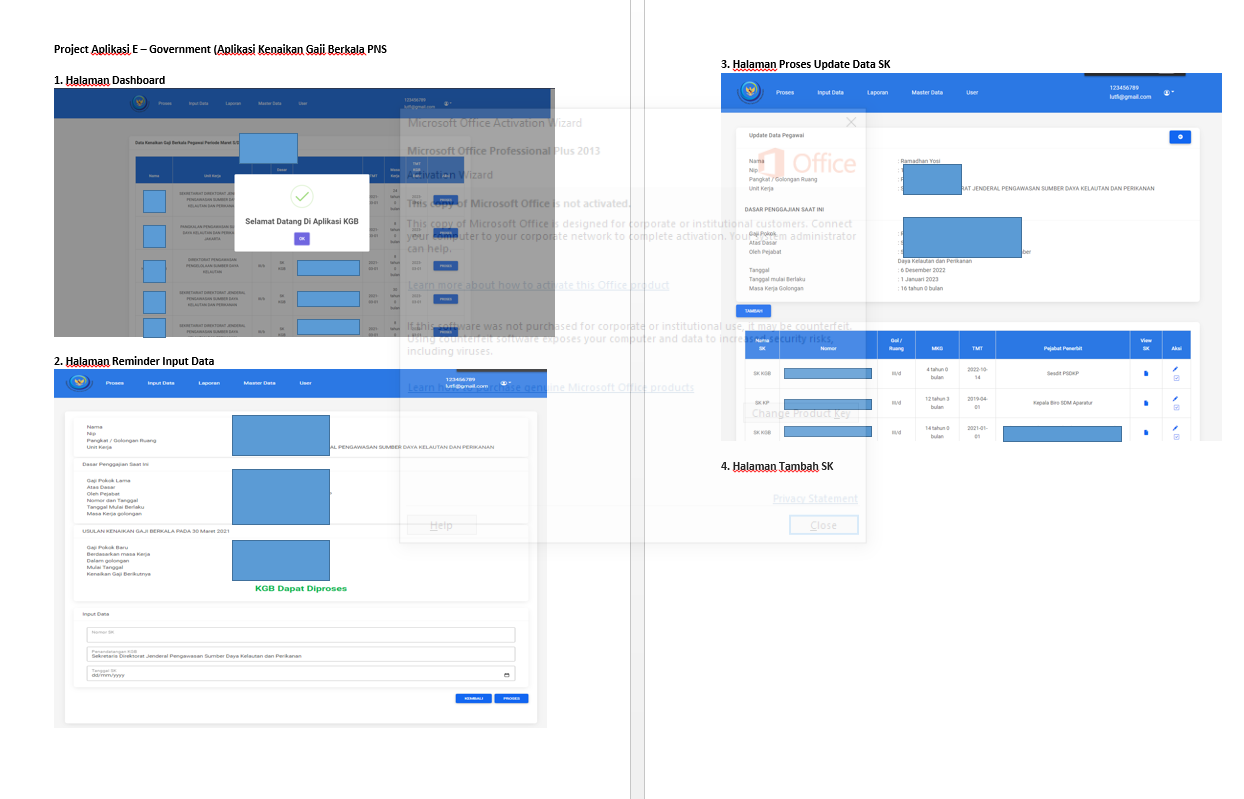This screenshot has height=799, width=1244.
Task: Open the user account dropdown on the Update Data SK page
Action: coord(1168,92)
